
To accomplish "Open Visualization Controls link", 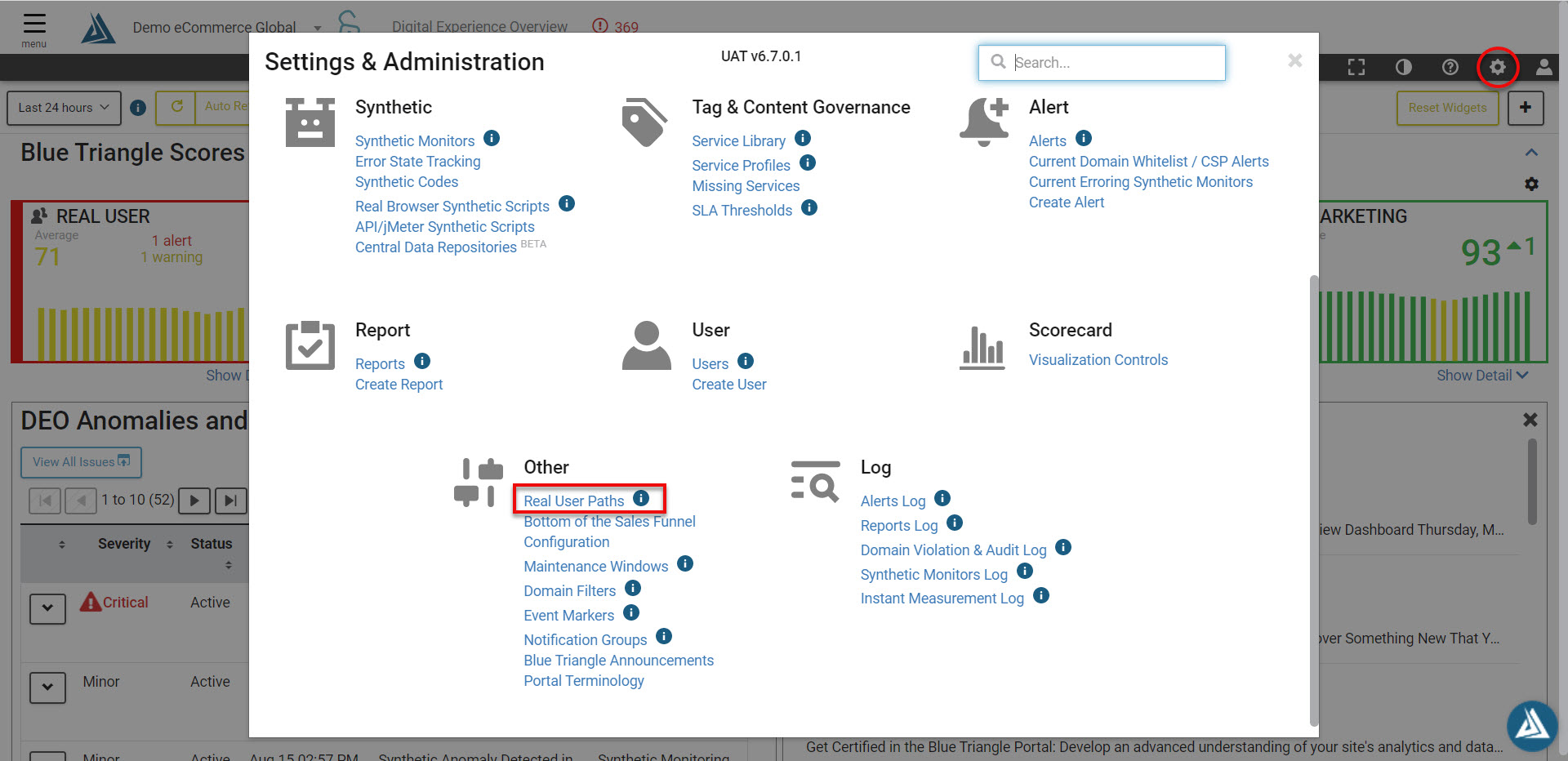I will 1098,360.
